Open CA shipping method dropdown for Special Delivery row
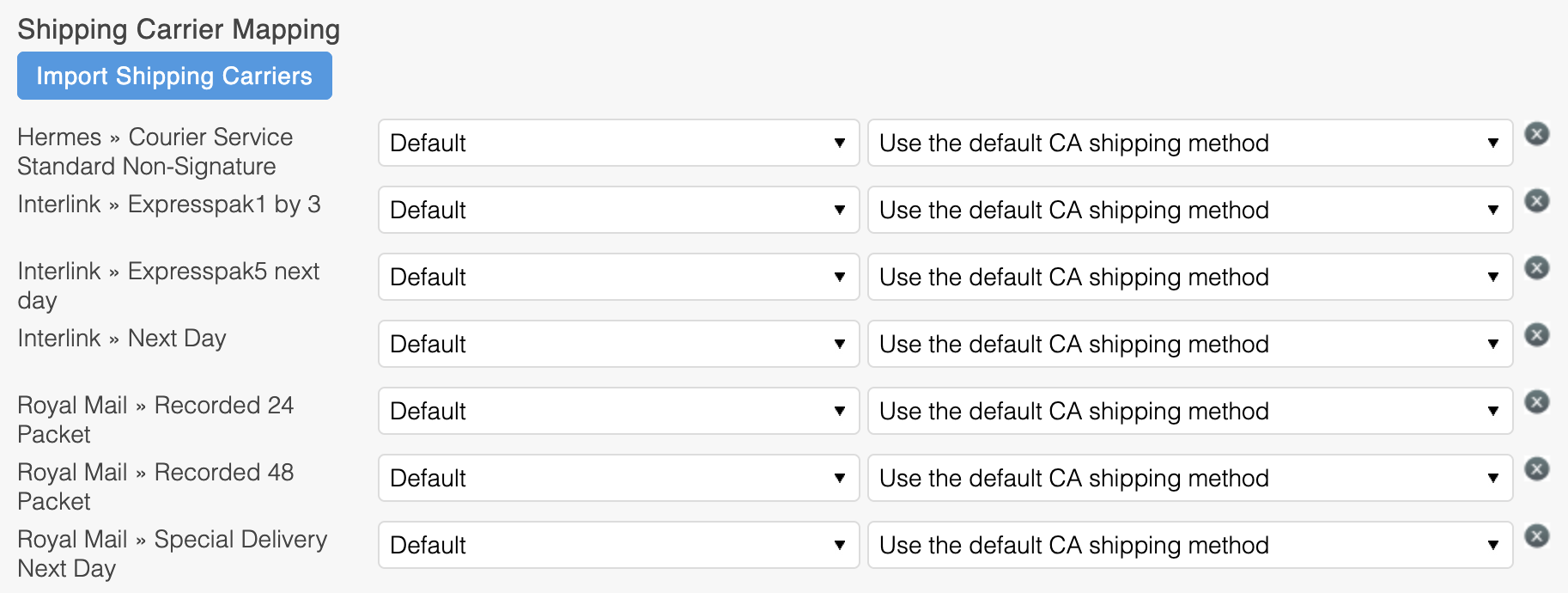This screenshot has height=593, width=1568. coord(1190,545)
